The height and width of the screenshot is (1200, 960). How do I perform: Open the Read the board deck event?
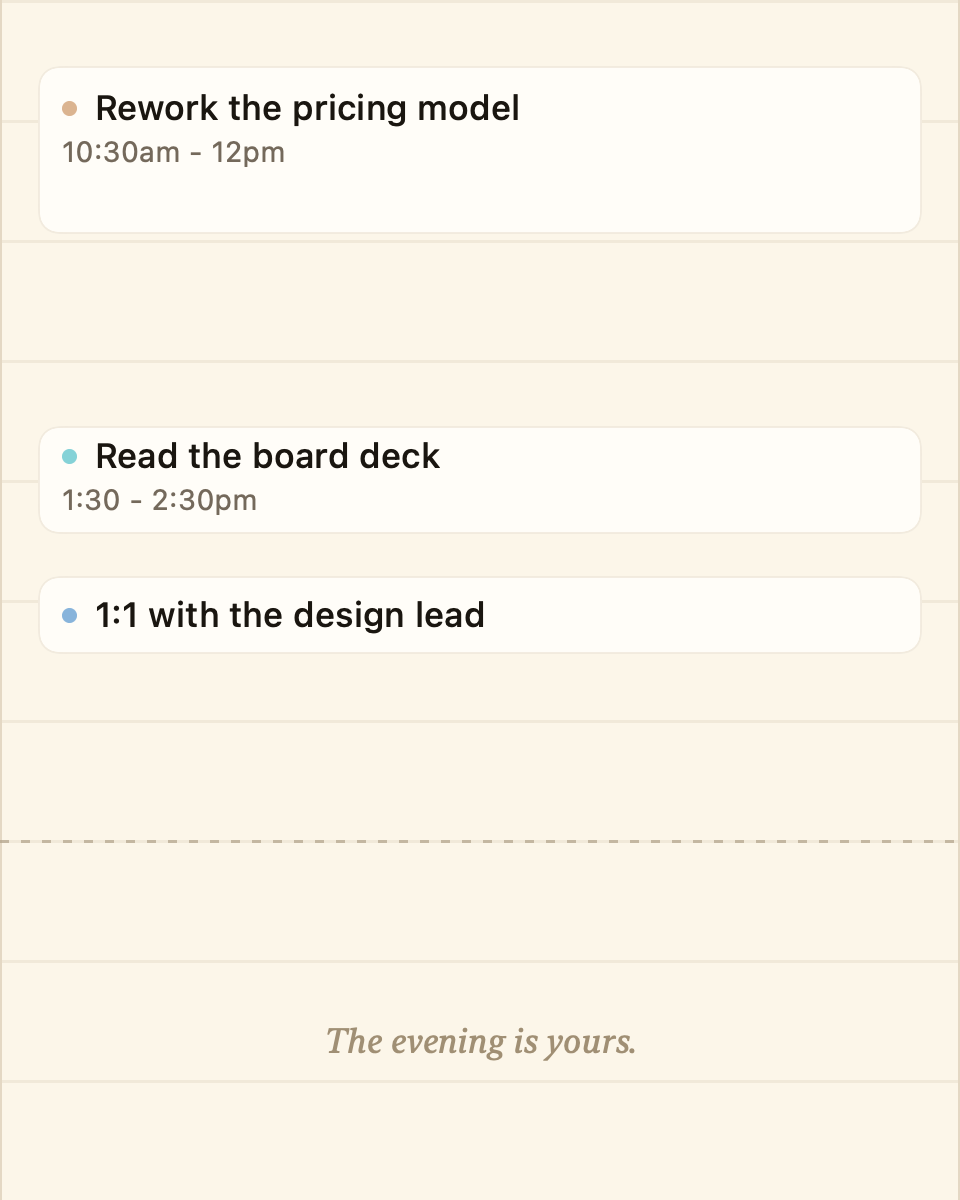(x=480, y=480)
